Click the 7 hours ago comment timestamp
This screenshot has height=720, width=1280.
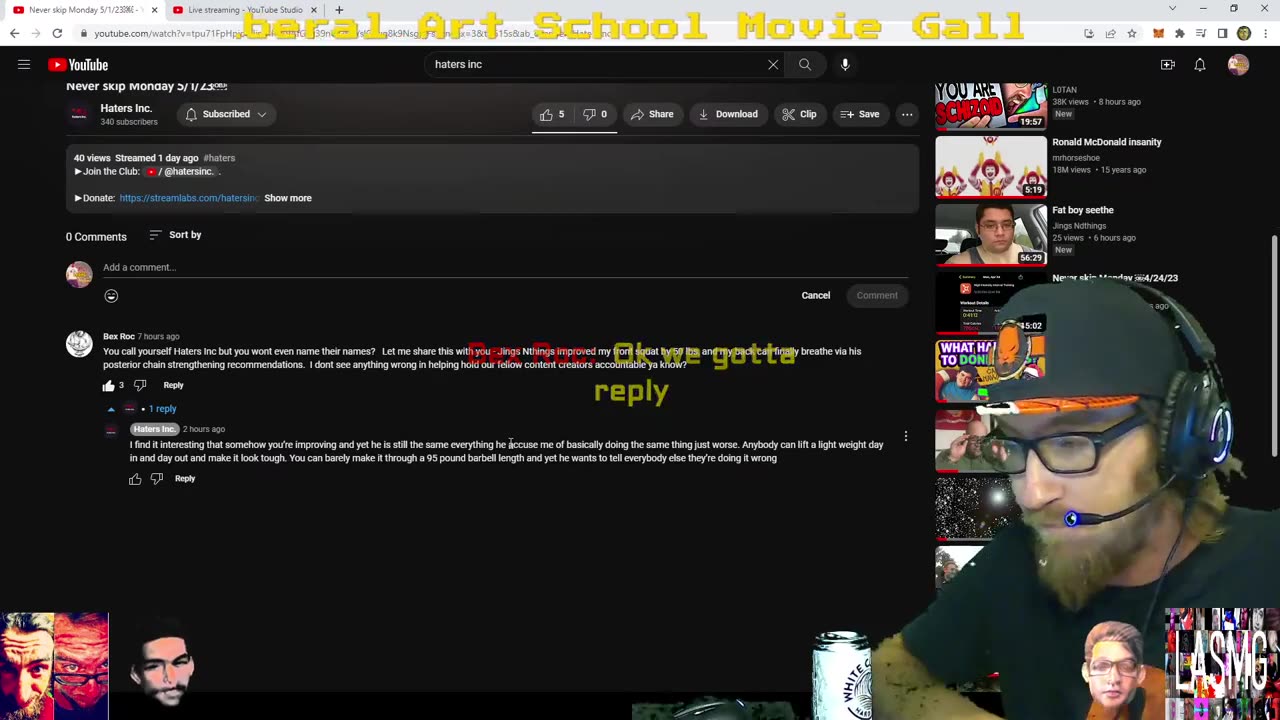[x=158, y=337]
